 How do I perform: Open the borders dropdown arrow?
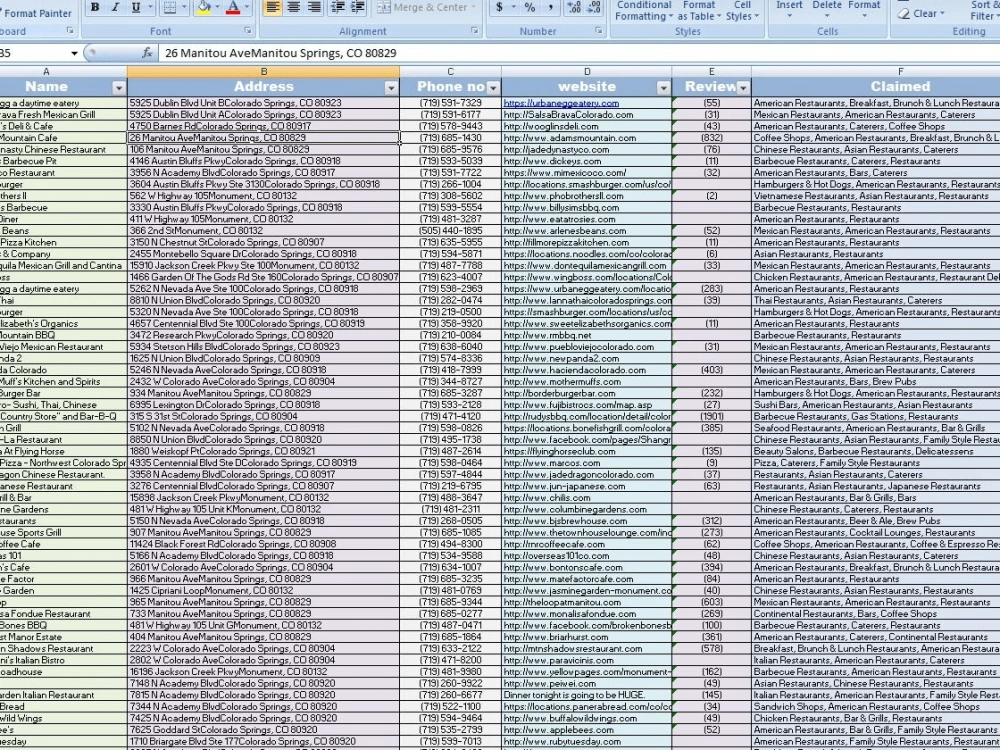pos(184,8)
